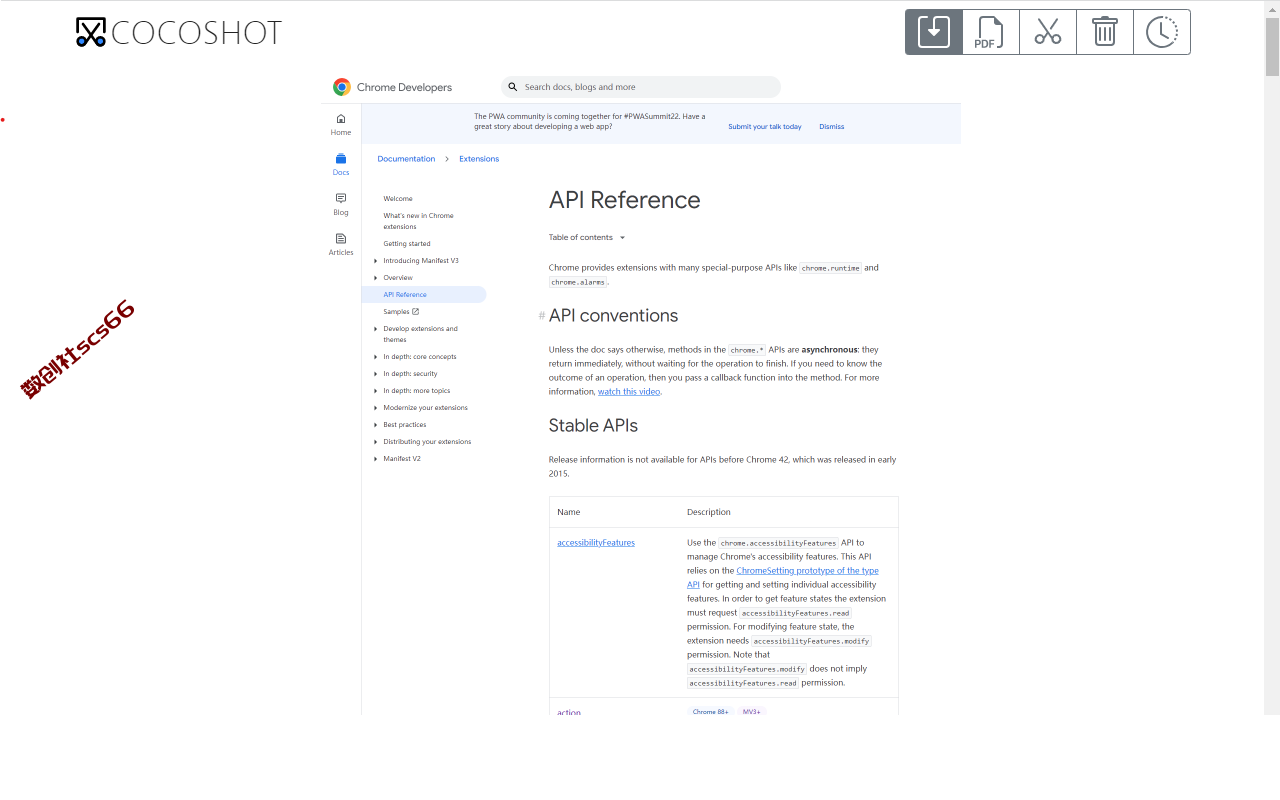Export the capture with the PDF icon
The width and height of the screenshot is (1280, 800).
tap(990, 32)
